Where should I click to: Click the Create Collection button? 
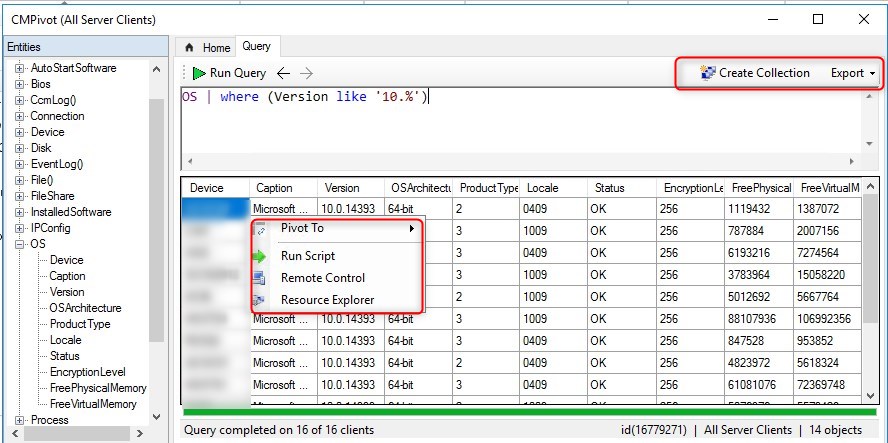tap(755, 73)
